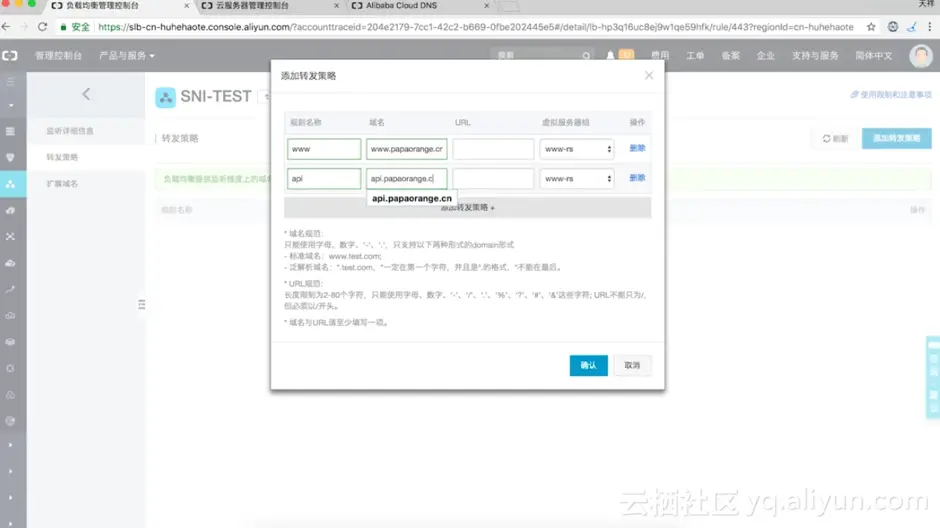
Task: Select the 负载均衡管理控制台 browser tab
Action: [x=103, y=5]
